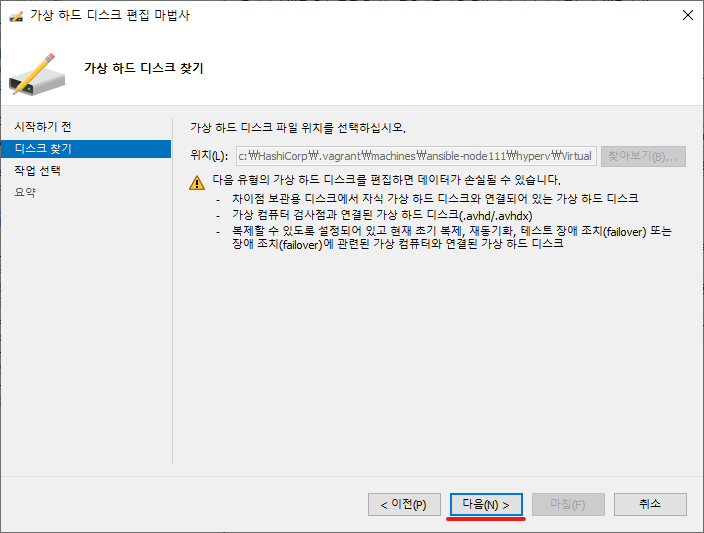Select the 디스크 찾기 wizard step
The image size is (704, 533).
pyautogui.click(x=86, y=149)
